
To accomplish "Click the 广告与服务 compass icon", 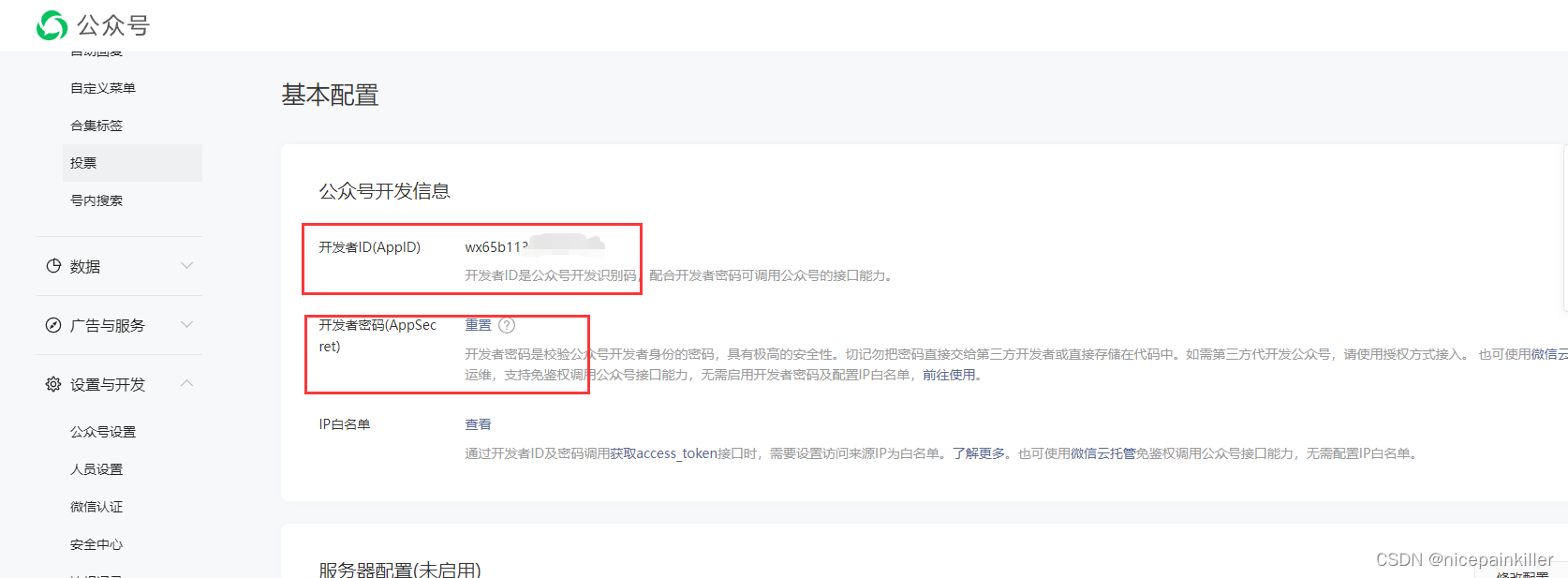I will coord(53,325).
